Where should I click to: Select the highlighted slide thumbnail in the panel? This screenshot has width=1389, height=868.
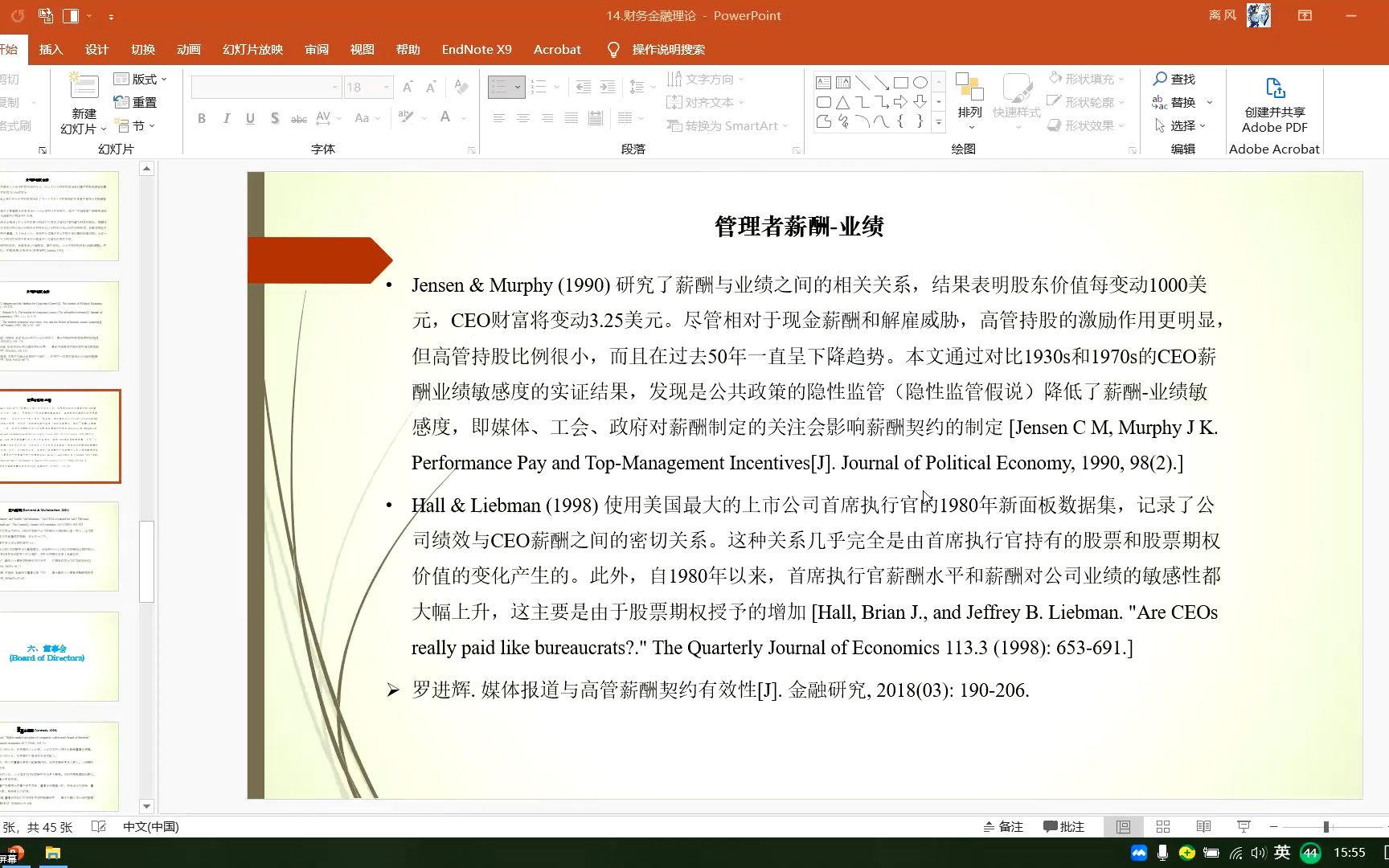point(60,436)
